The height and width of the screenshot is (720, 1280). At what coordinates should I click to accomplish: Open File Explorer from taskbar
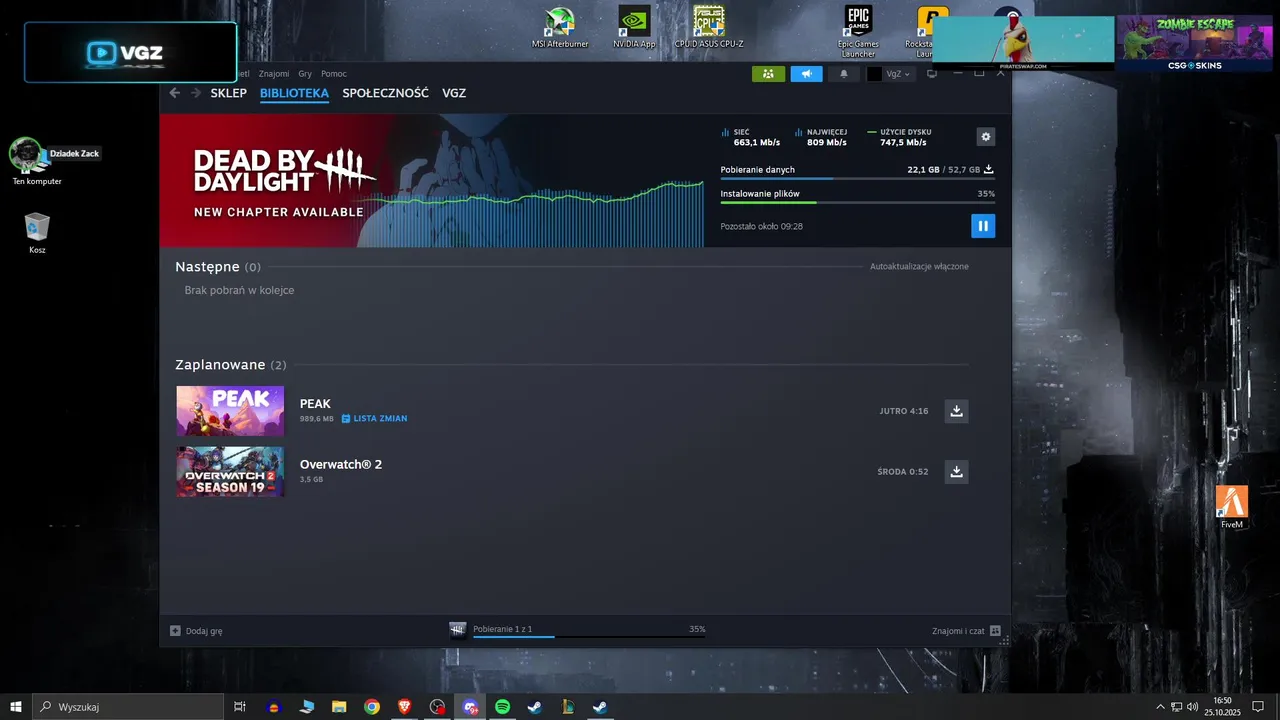[339, 707]
